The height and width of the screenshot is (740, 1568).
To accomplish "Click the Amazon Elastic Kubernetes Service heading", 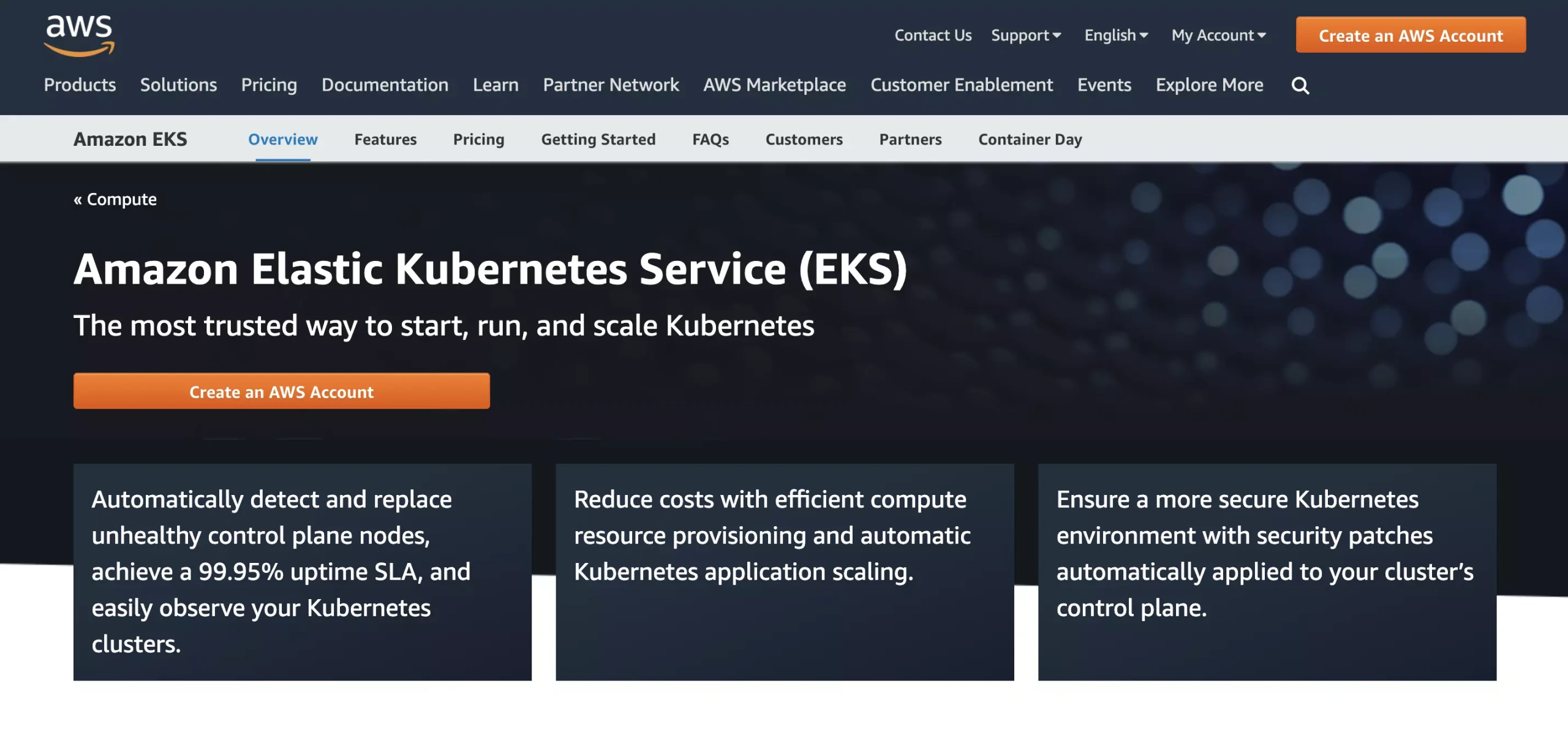I will pyautogui.click(x=490, y=269).
